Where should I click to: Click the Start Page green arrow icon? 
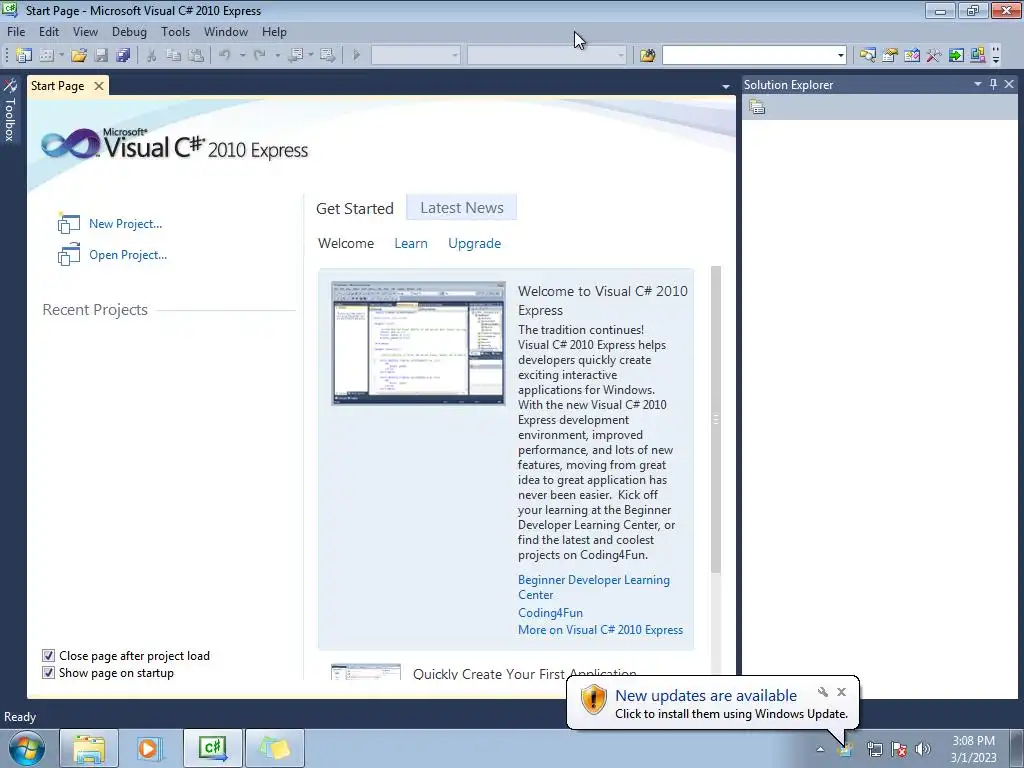pos(956,56)
